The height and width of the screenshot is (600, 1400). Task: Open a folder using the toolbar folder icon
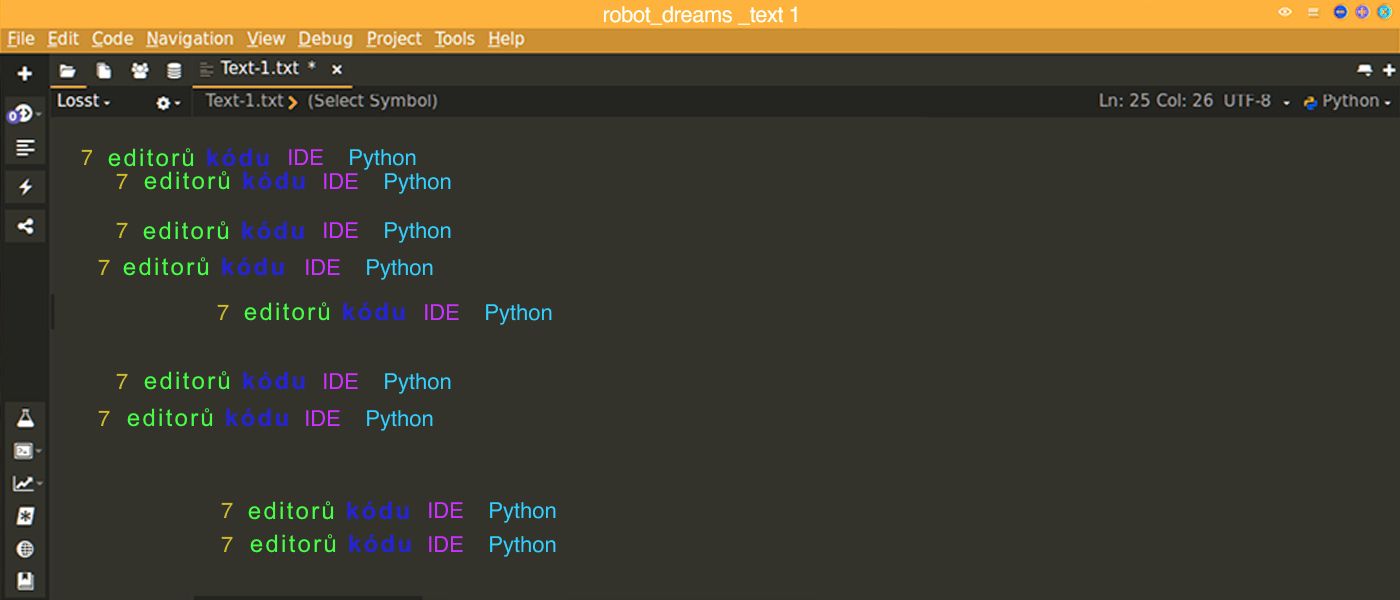(67, 69)
